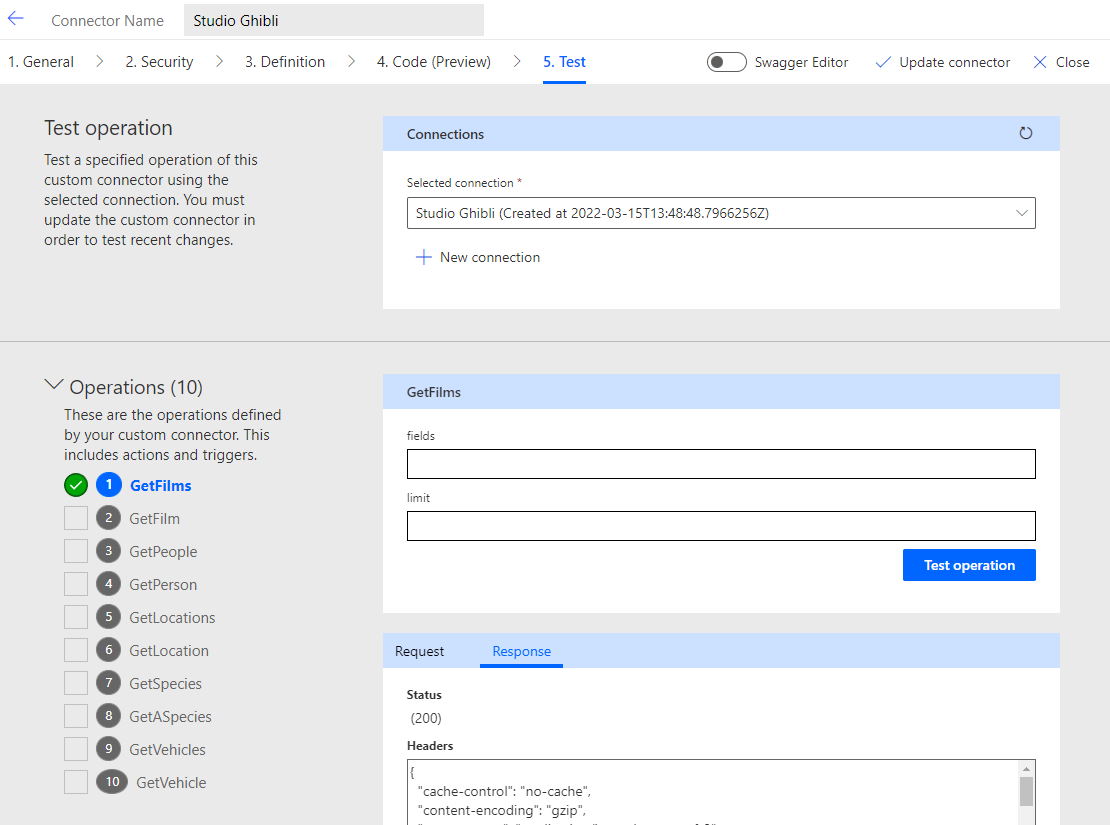Viewport: 1110px width, 825px height.
Task: Click the Headers box scrollbar thumb
Action: 1026,791
